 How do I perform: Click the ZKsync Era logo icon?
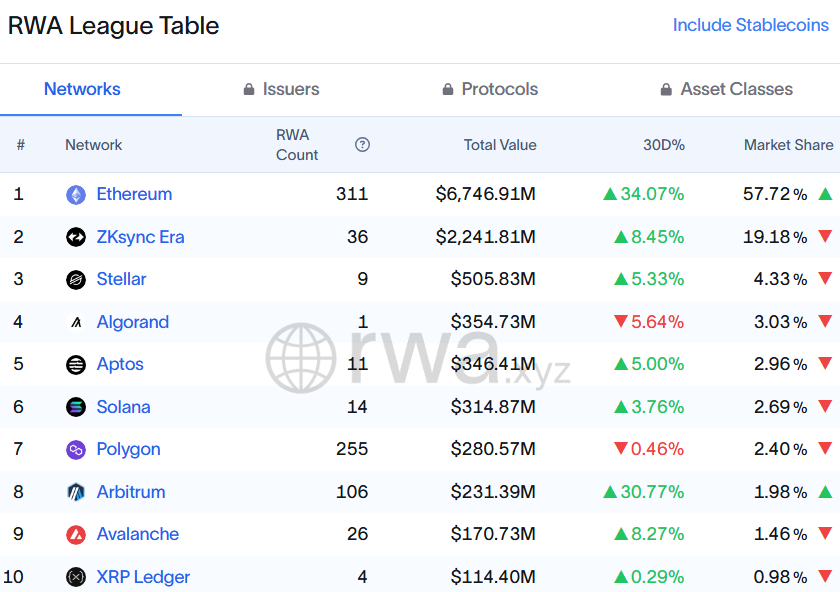click(76, 237)
